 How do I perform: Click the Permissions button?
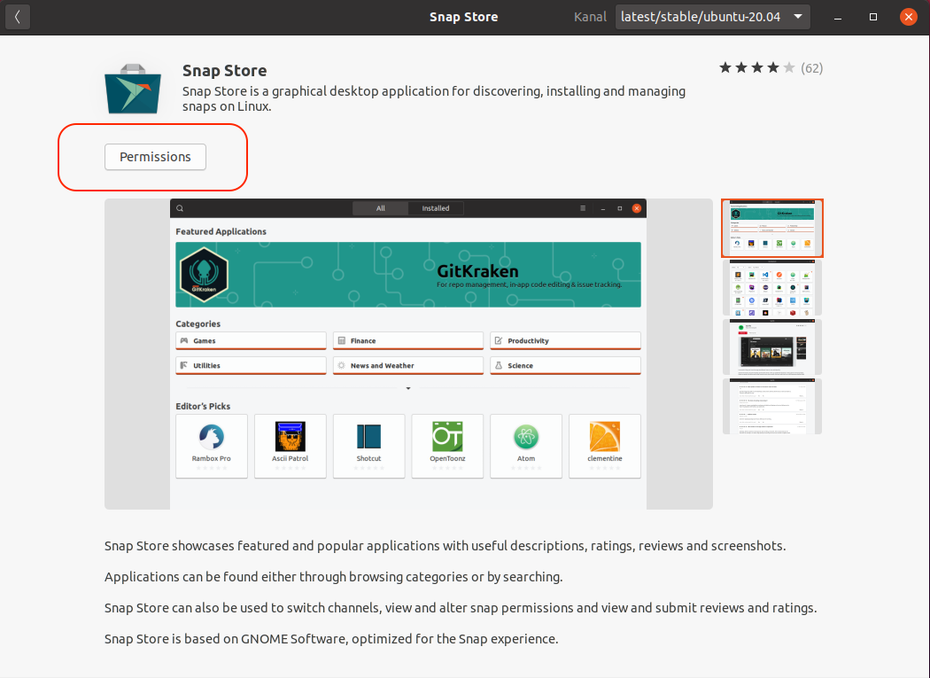(x=155, y=157)
